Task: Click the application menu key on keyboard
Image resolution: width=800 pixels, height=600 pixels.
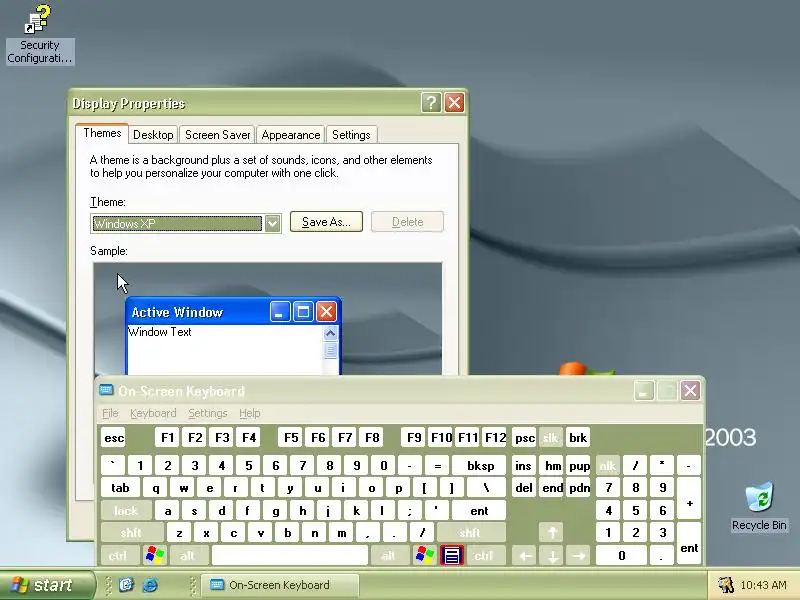Action: (x=452, y=555)
